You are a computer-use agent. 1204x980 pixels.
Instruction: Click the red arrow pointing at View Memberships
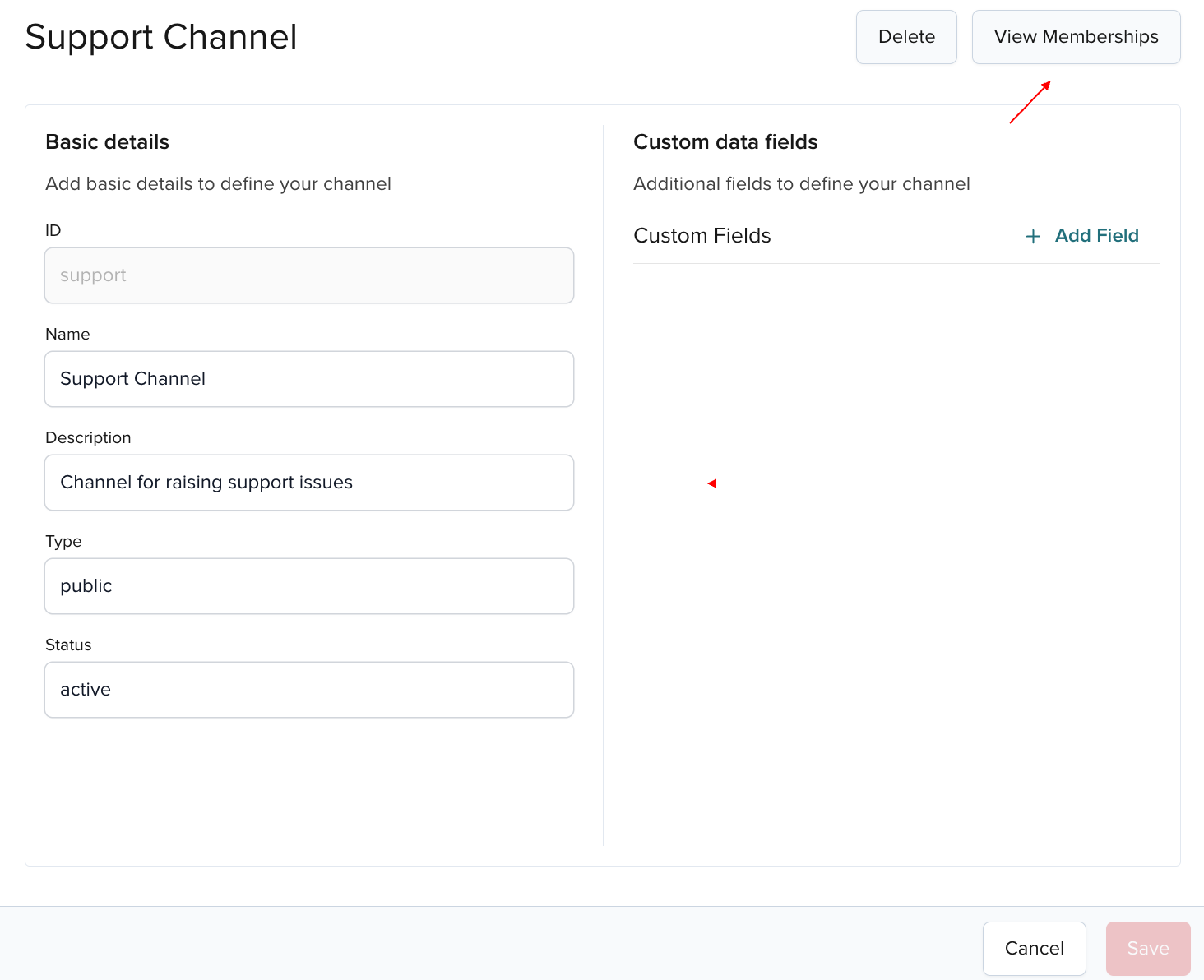click(x=1030, y=102)
